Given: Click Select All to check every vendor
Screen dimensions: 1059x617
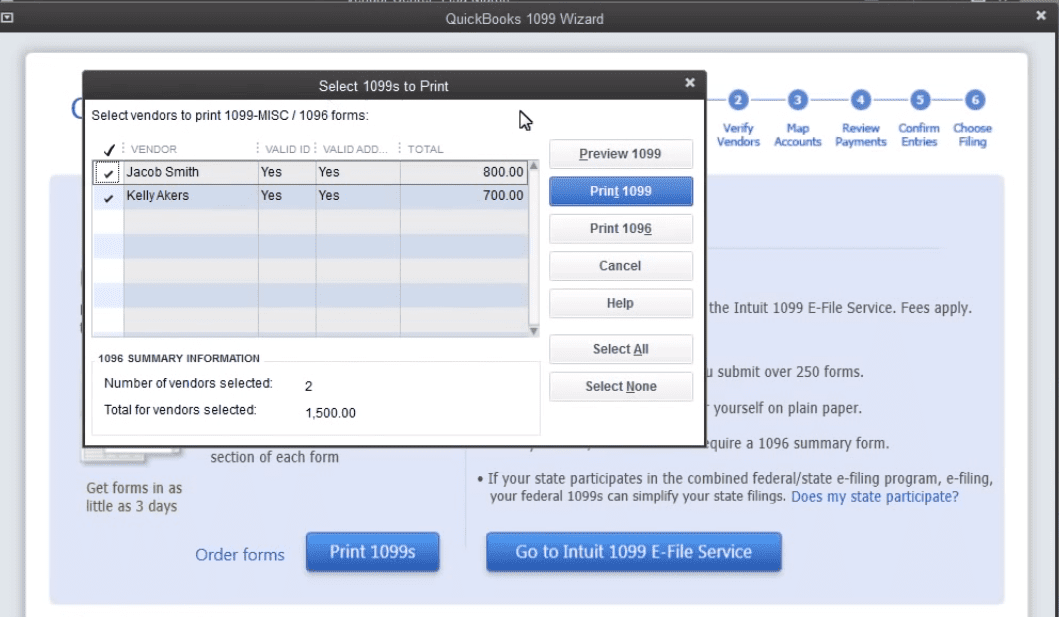Looking at the screenshot, I should click(x=620, y=349).
